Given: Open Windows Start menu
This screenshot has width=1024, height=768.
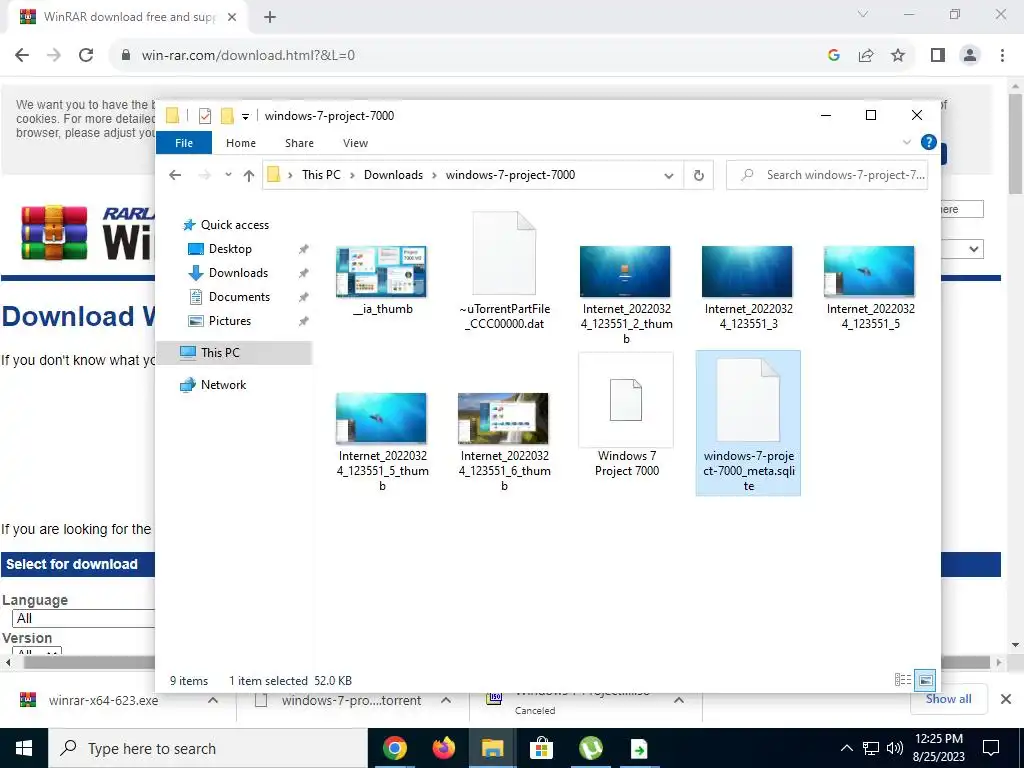Looking at the screenshot, I should pos(24,748).
